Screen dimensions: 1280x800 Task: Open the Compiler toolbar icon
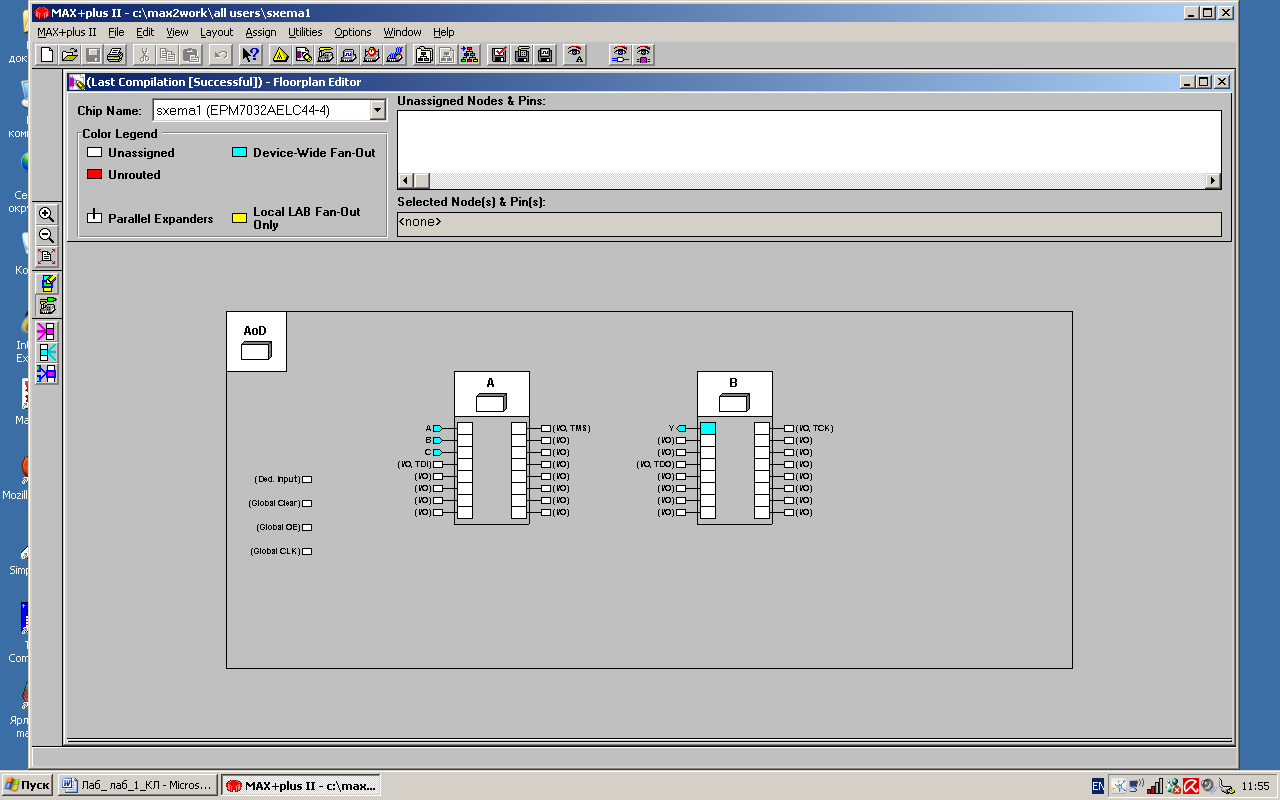[x=326, y=54]
